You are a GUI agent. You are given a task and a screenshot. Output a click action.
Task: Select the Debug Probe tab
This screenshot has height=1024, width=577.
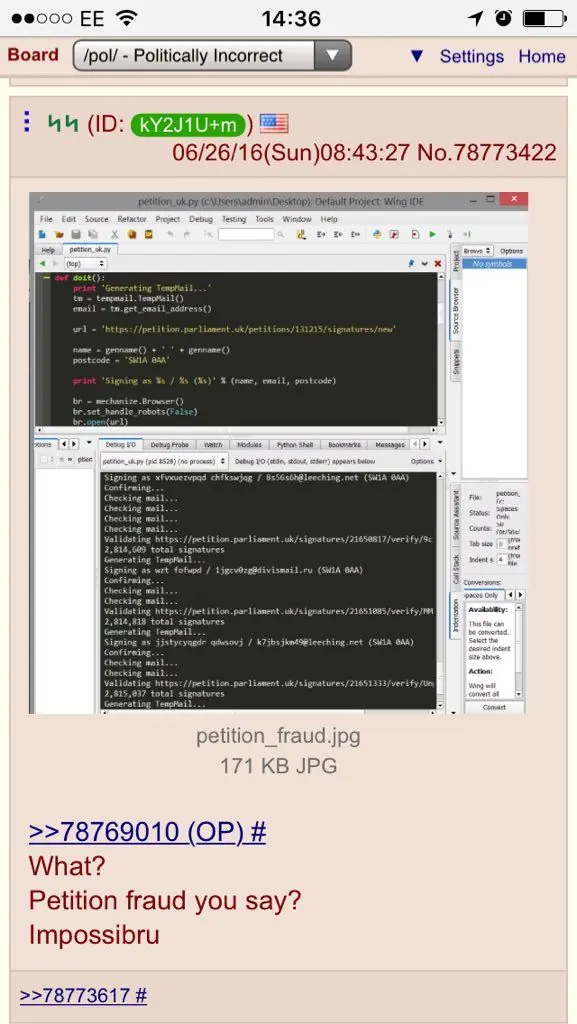169,445
